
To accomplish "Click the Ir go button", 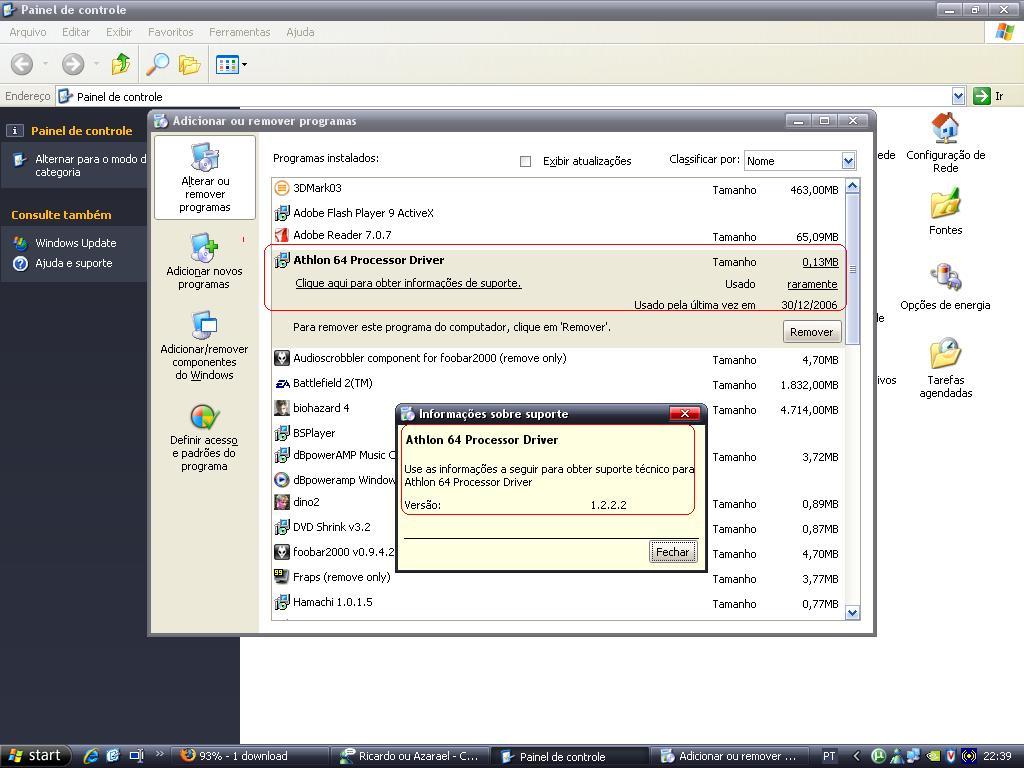I will coord(987,96).
